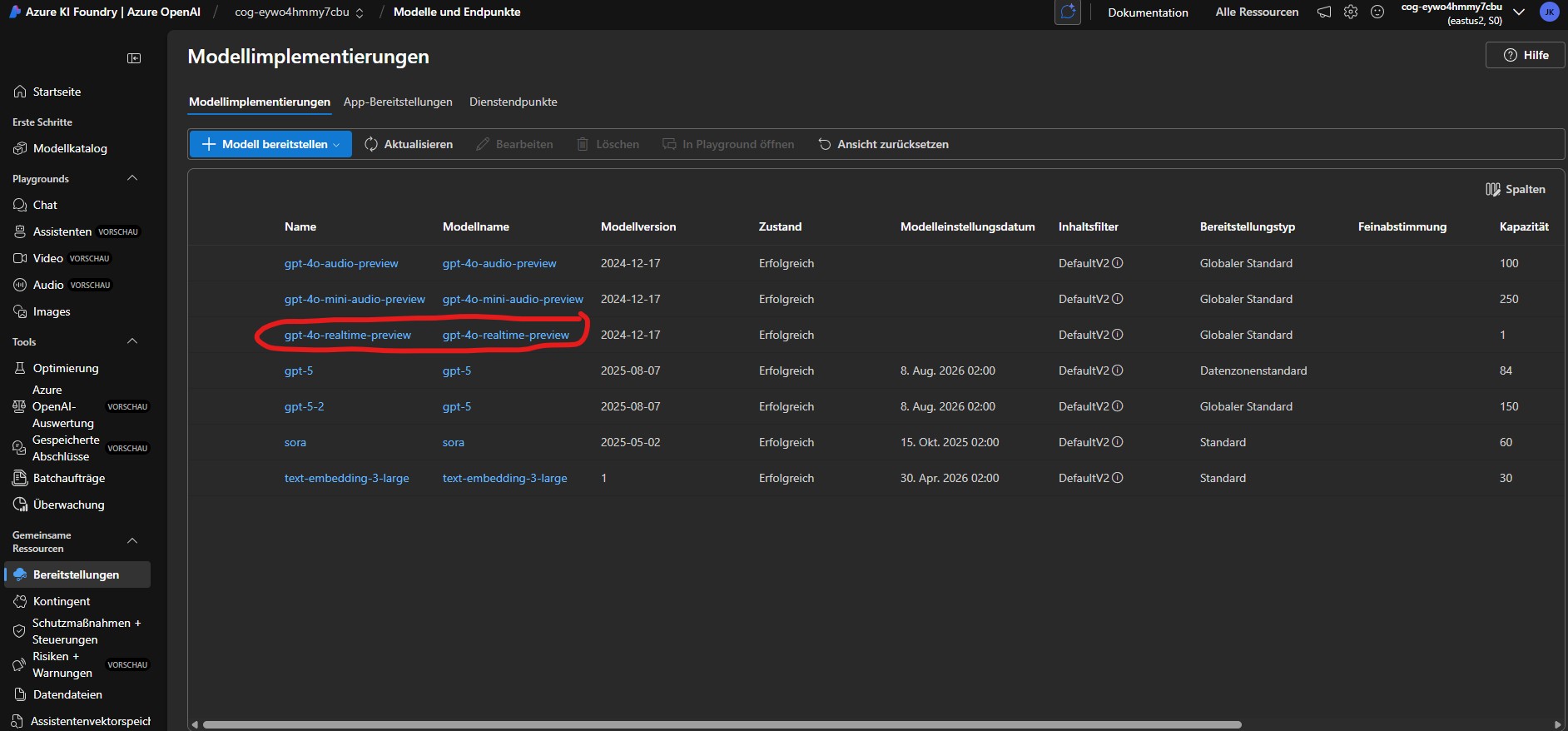Switch to the Dienstendpunkte tab

513,102
